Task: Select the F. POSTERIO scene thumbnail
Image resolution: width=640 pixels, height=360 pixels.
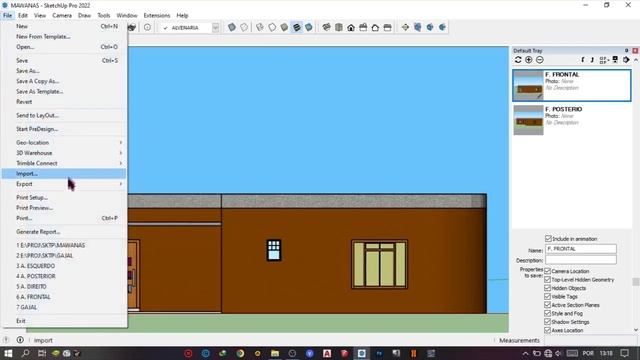Action: coord(528,120)
